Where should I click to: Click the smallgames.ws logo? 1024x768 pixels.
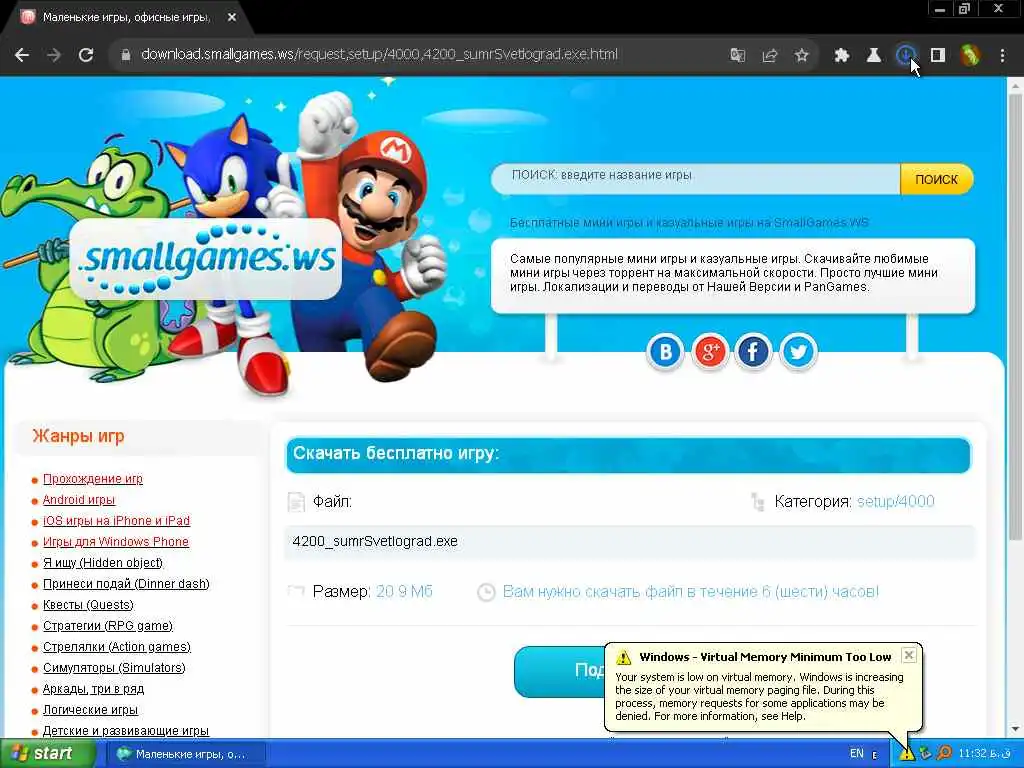[x=206, y=258]
